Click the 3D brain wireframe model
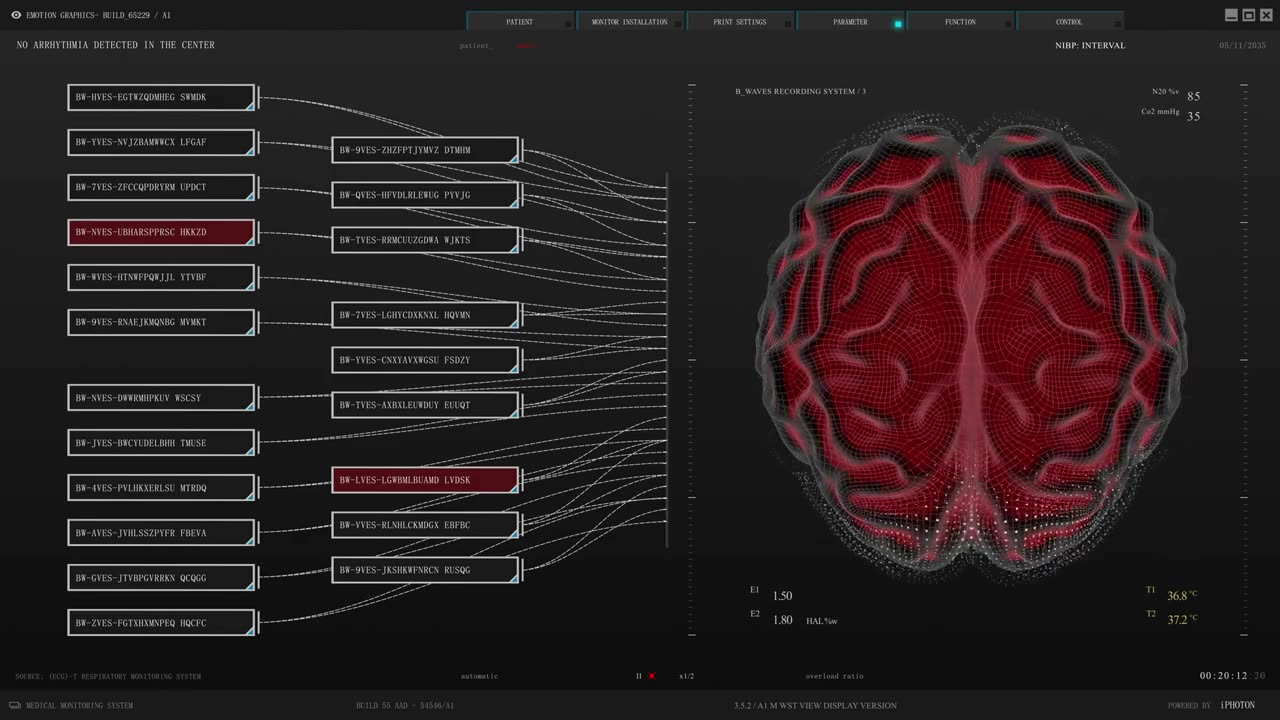 [x=971, y=350]
